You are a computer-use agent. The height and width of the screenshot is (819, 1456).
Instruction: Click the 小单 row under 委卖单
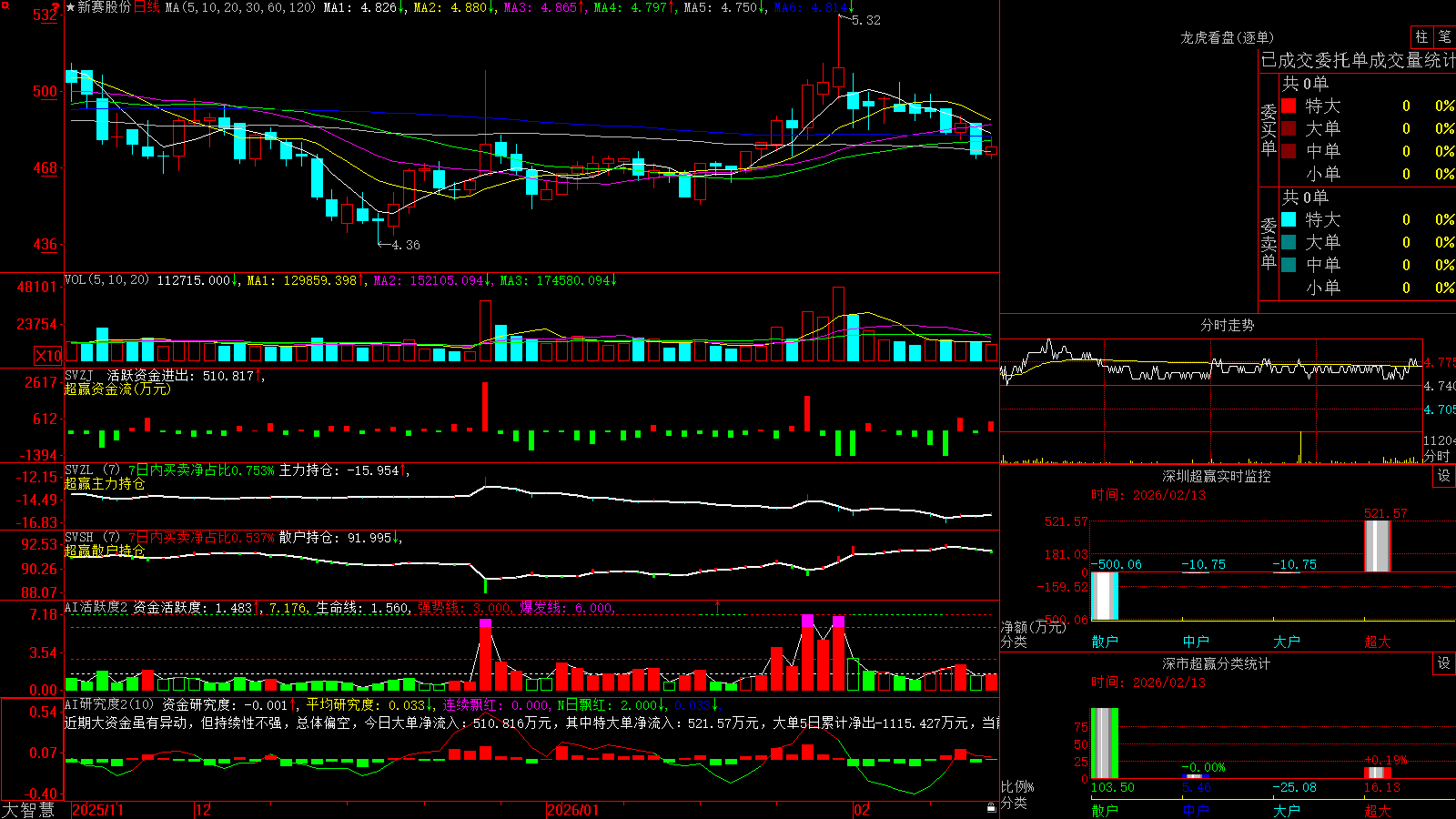1368,288
